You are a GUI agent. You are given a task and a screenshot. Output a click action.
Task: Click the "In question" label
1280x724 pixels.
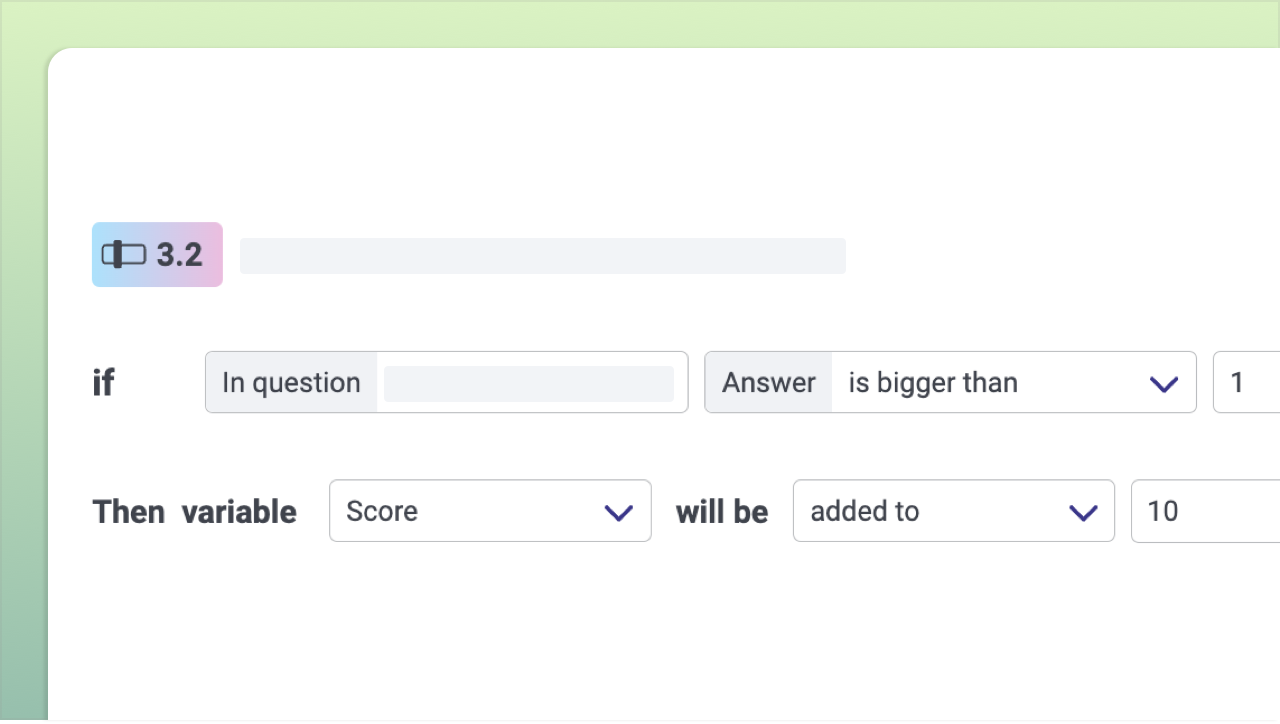[291, 383]
